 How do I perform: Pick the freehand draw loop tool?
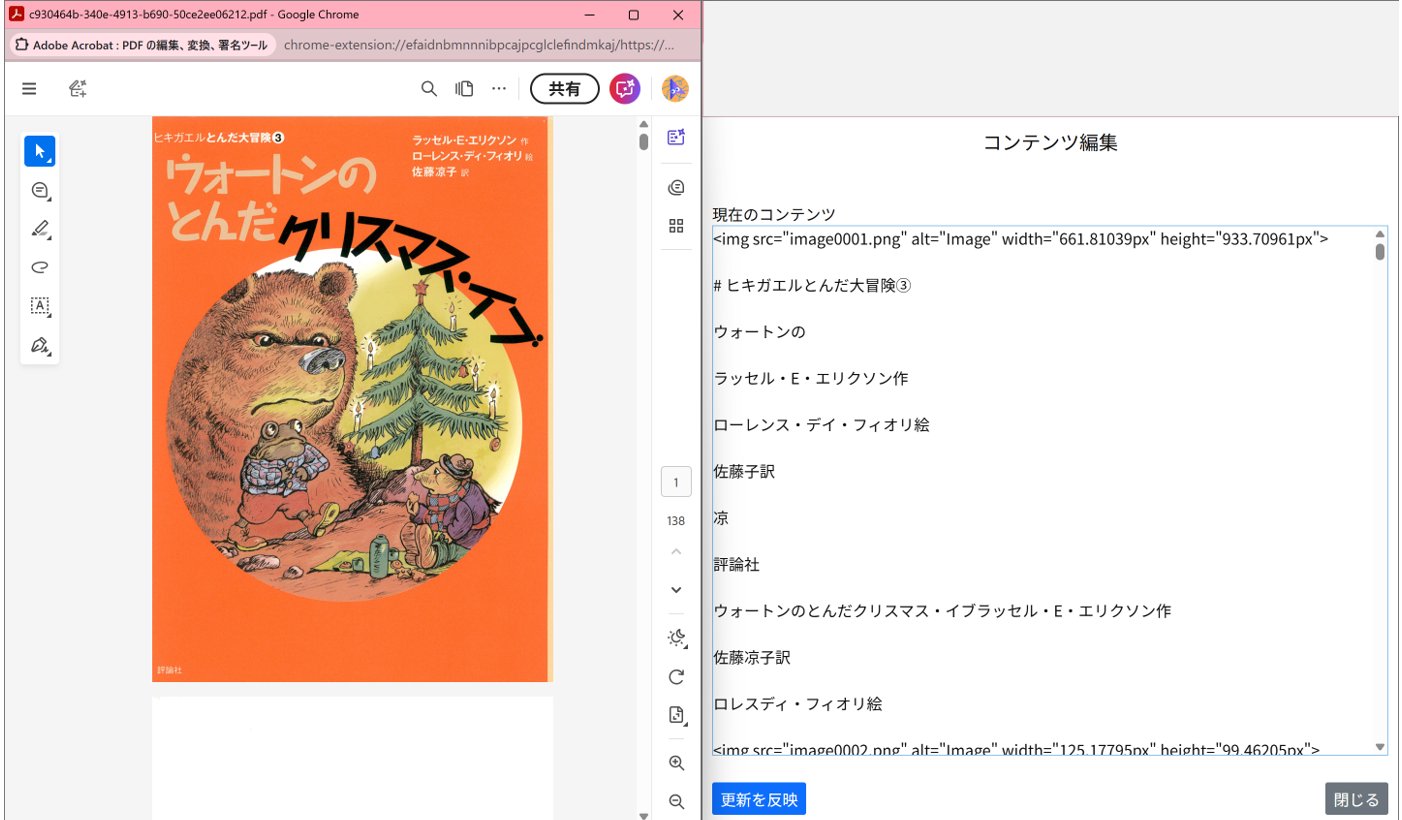(x=39, y=267)
